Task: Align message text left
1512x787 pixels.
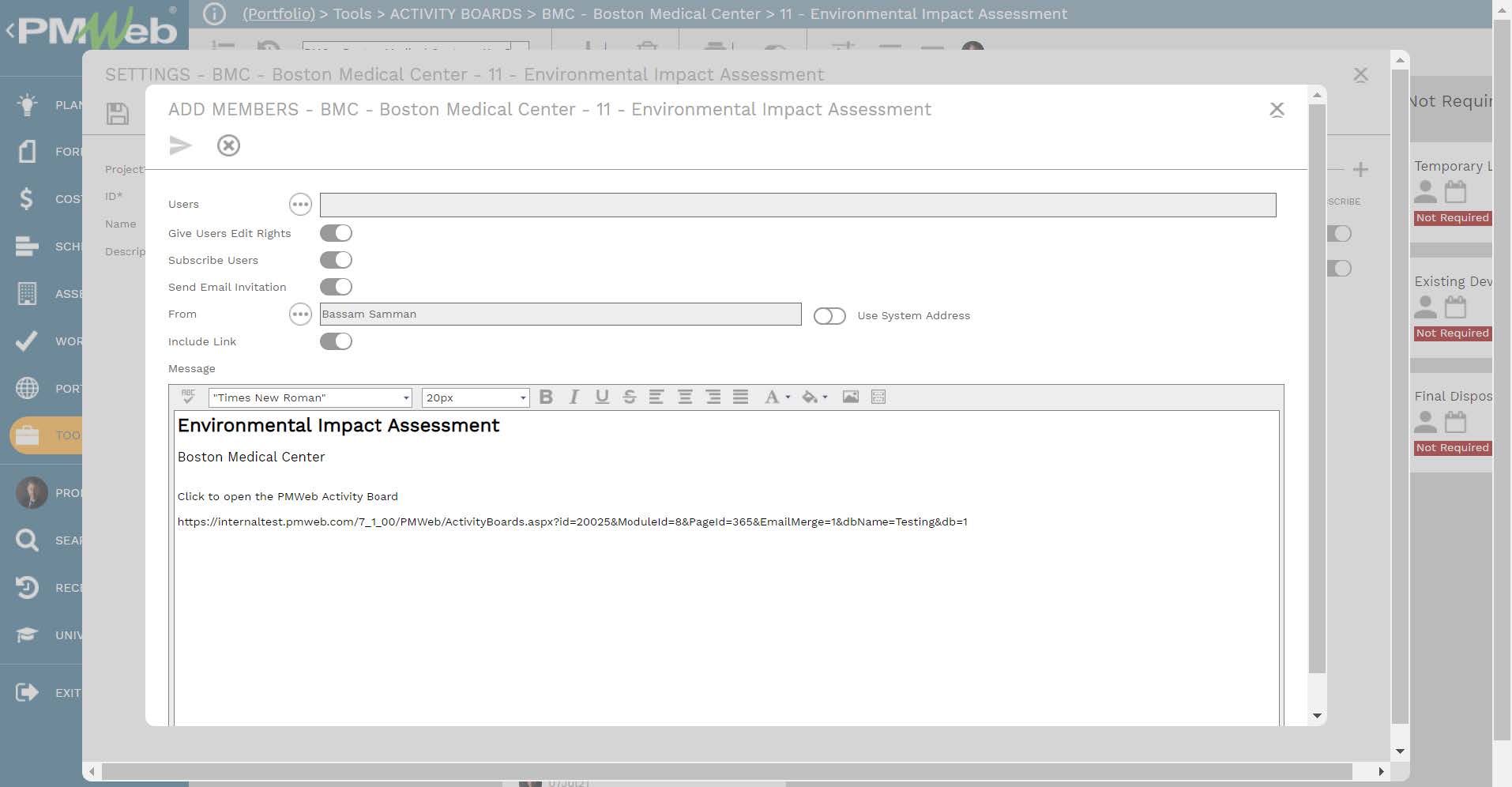Action: click(x=656, y=397)
